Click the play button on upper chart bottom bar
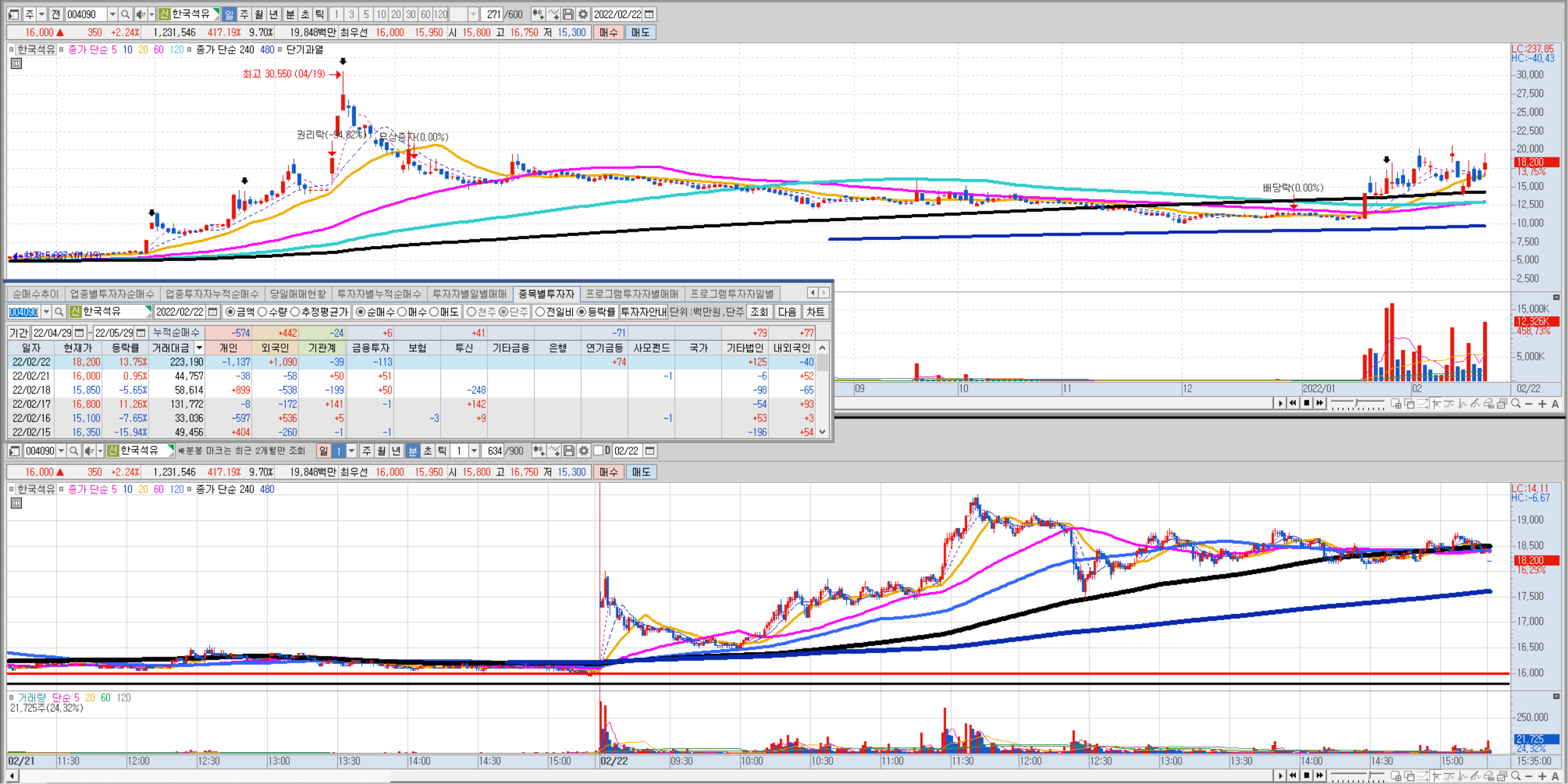This screenshot has height=784, width=1568. tap(1280, 404)
